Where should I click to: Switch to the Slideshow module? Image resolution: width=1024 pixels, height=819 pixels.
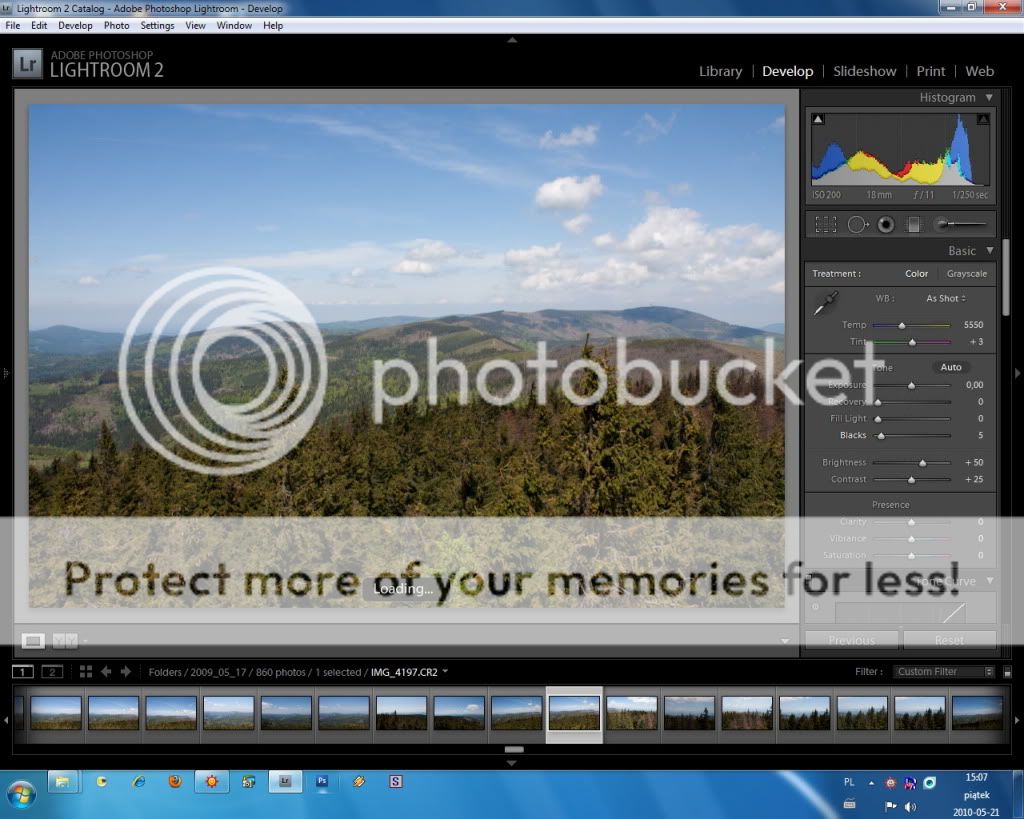tap(865, 71)
